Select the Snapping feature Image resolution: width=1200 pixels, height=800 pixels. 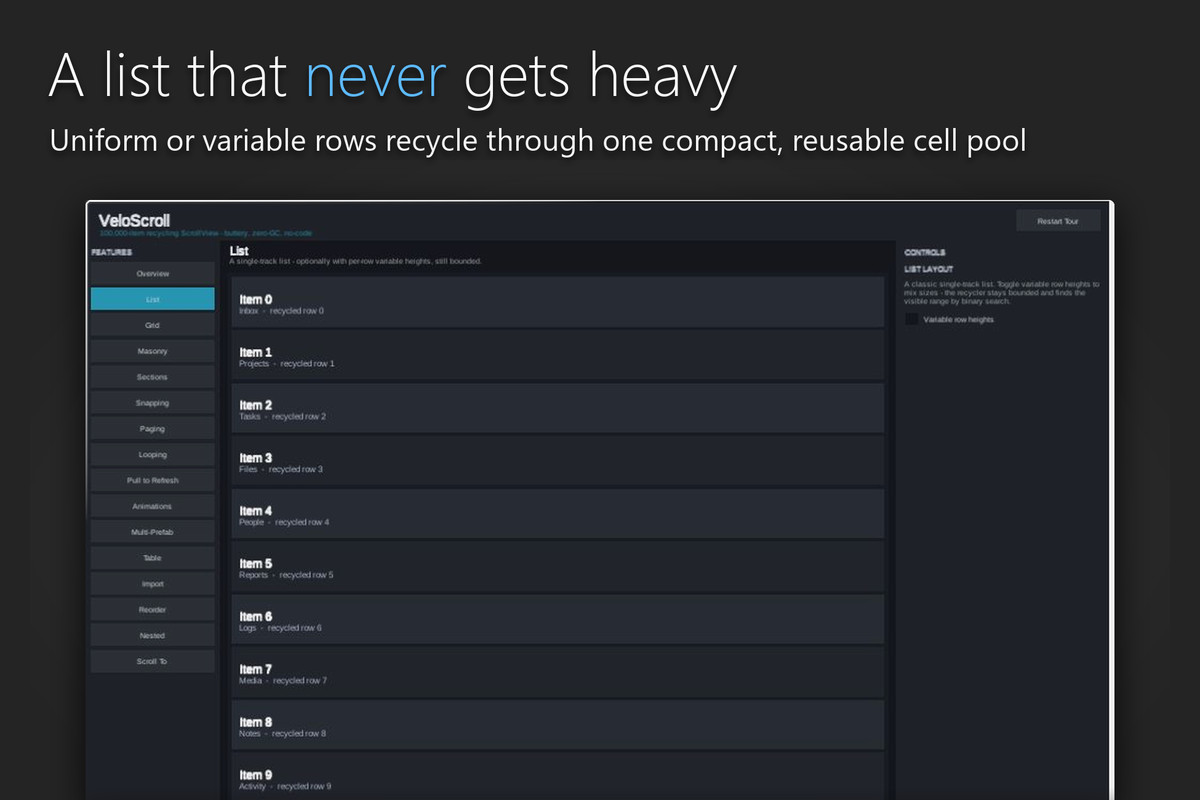point(153,403)
